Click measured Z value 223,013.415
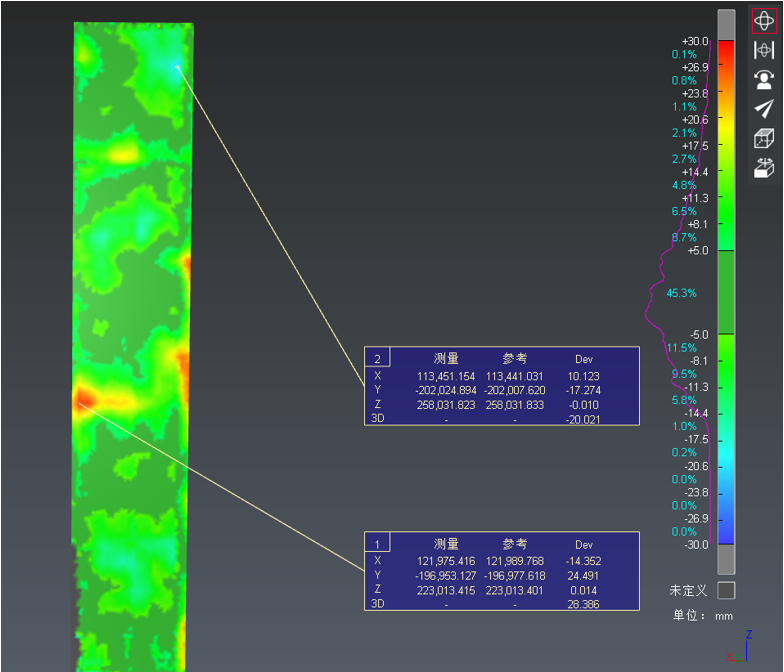The image size is (784, 672). [446, 590]
